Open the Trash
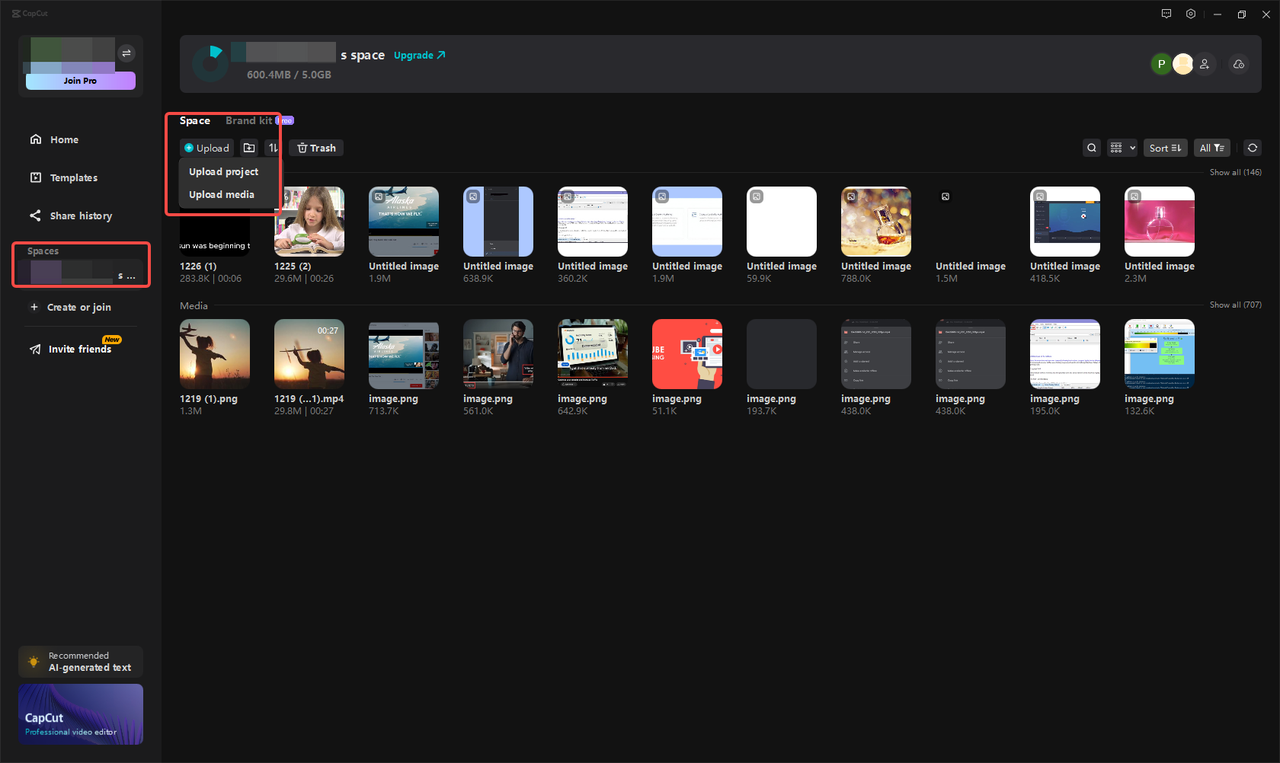Screen dimensions: 1280x763 (x=315, y=147)
